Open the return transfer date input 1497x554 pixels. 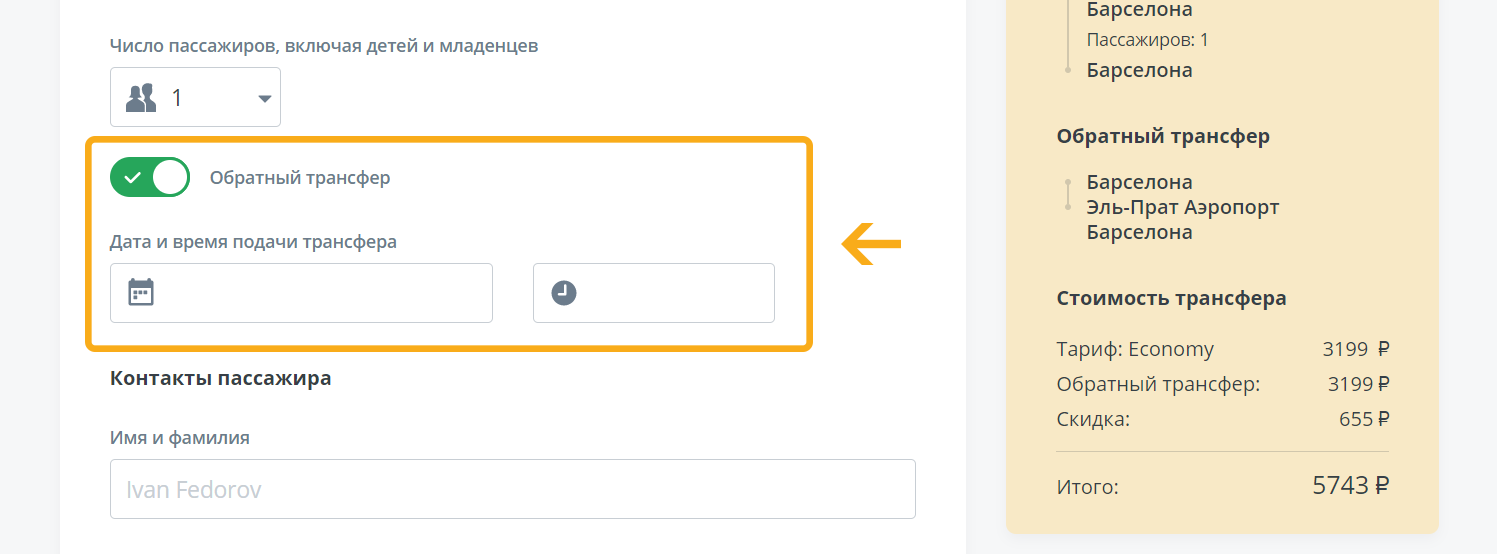301,293
